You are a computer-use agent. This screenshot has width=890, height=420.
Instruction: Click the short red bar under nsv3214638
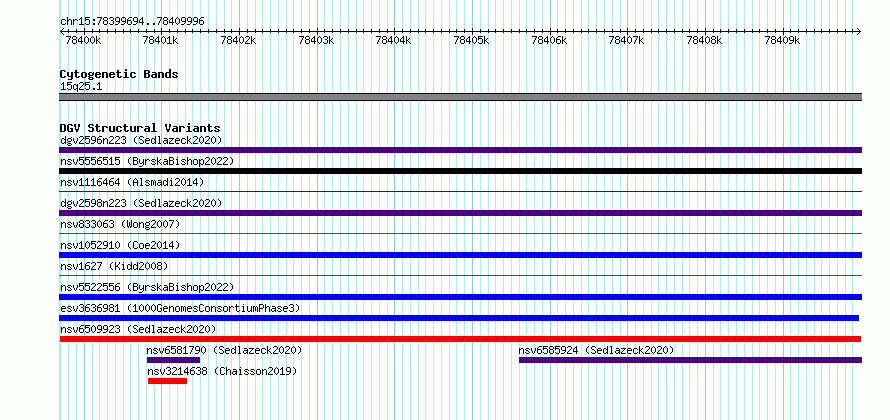167,381
